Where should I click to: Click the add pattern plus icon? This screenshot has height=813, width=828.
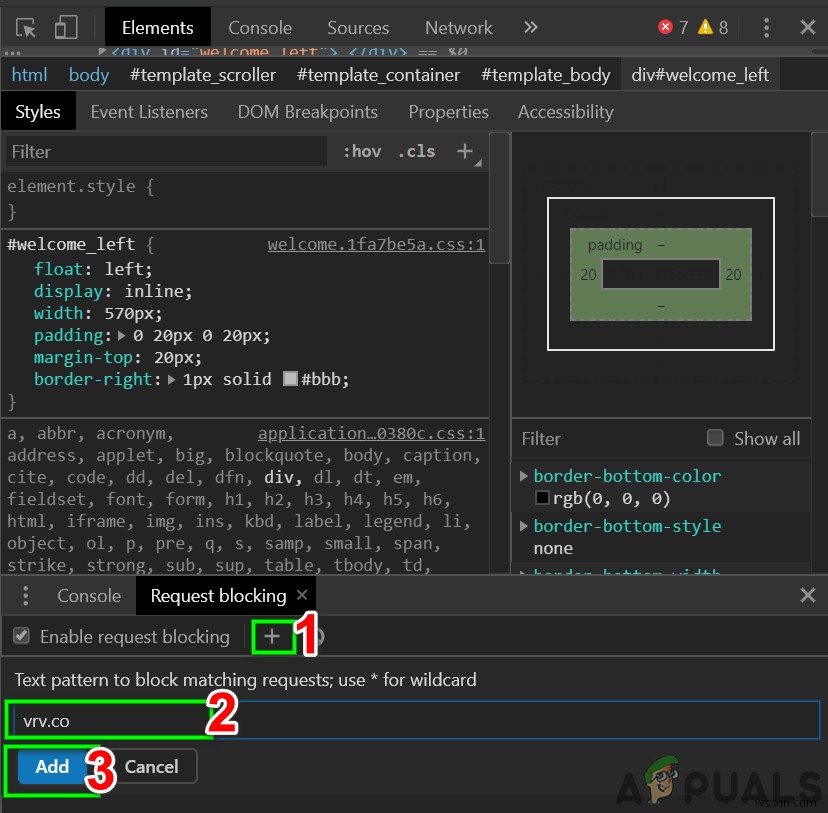tap(272, 636)
